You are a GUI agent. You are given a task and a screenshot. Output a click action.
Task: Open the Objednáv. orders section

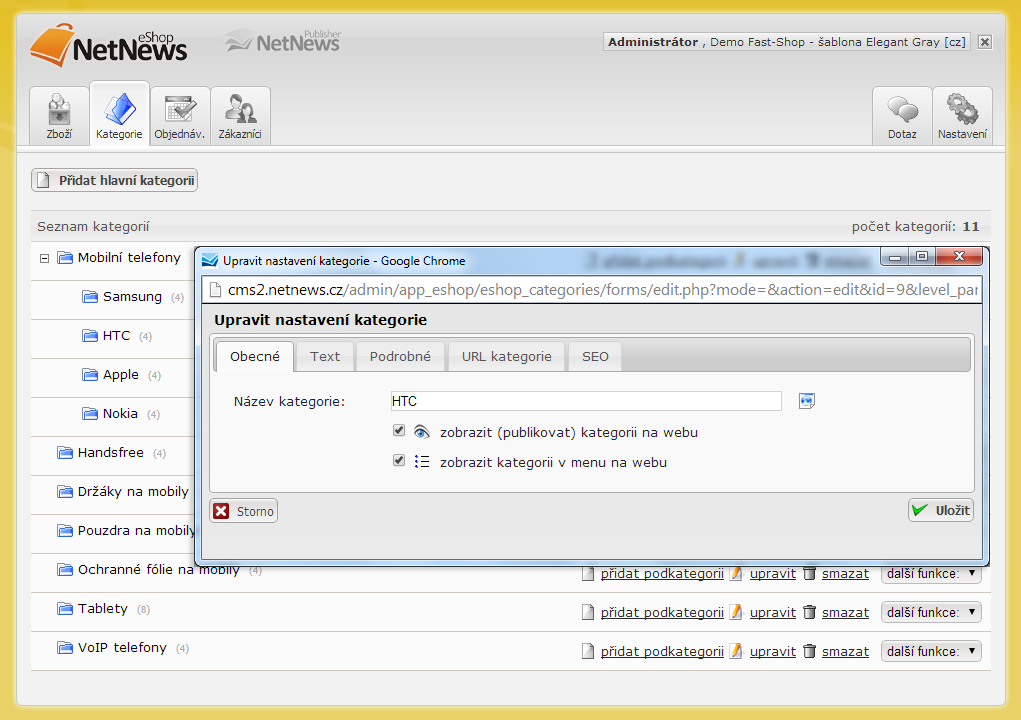click(180, 116)
